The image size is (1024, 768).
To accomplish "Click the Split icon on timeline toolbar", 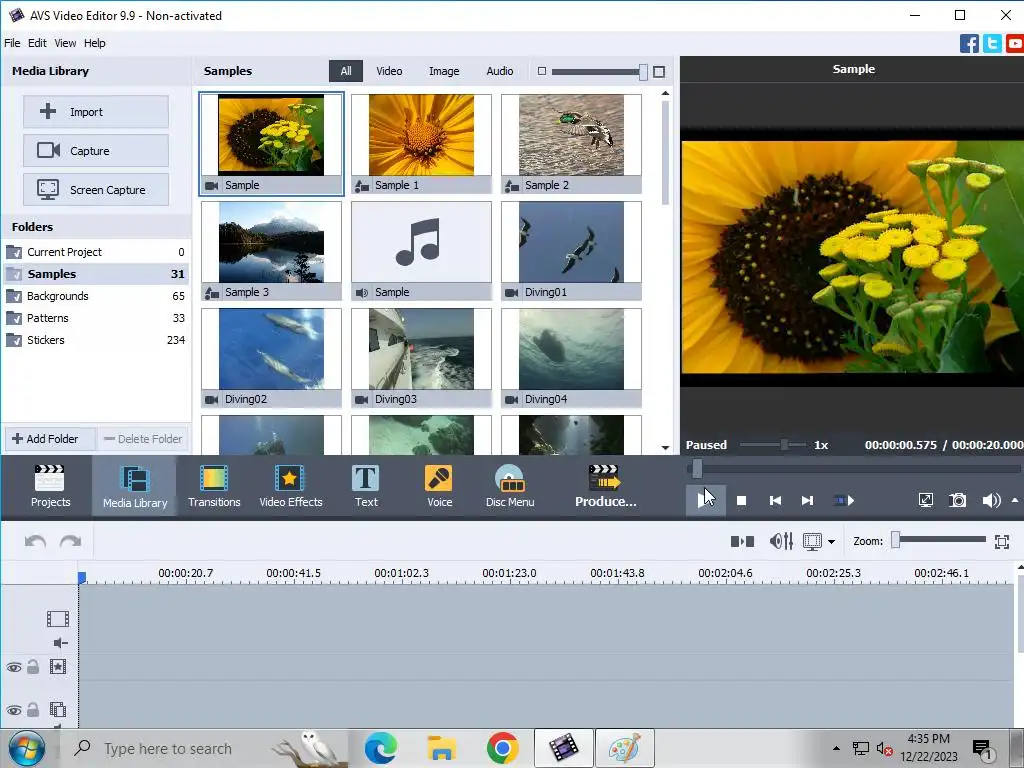I will click(x=742, y=541).
